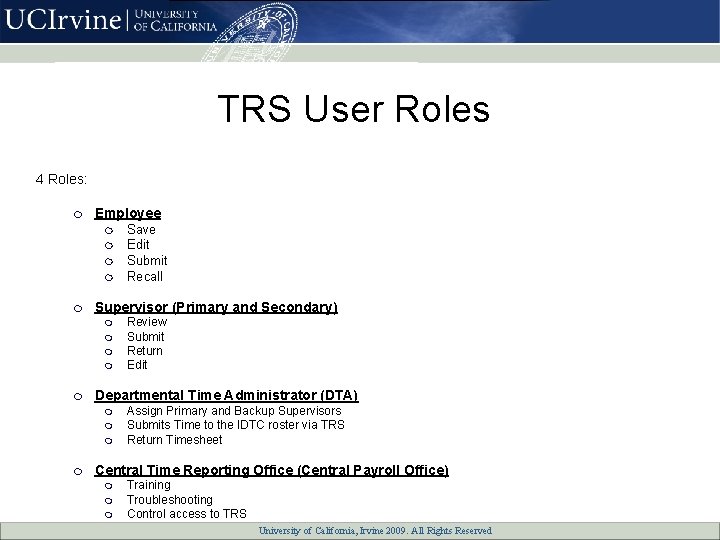Select the 'Central Time Reporting Office' heading
Viewport: 720px width, 540px height.
point(271,470)
